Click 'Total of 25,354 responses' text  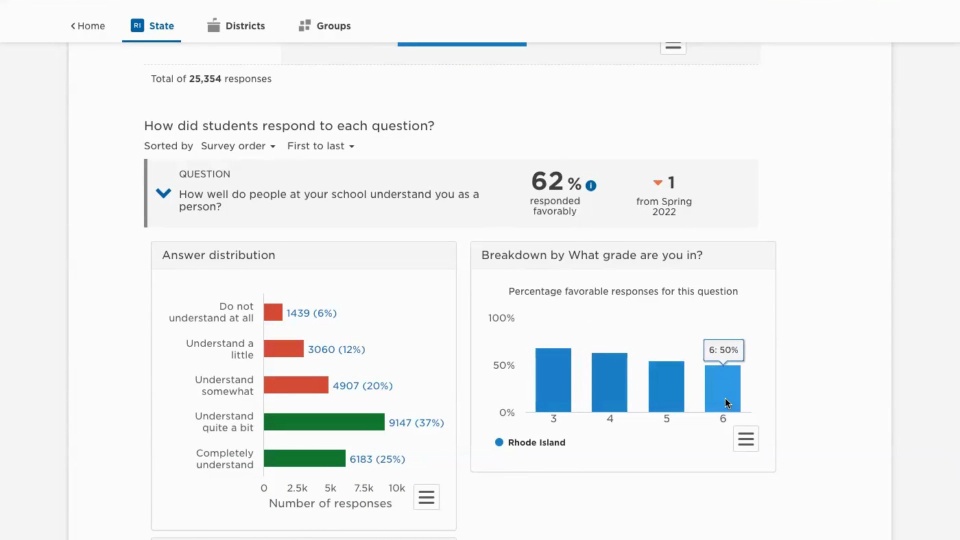pos(211,78)
